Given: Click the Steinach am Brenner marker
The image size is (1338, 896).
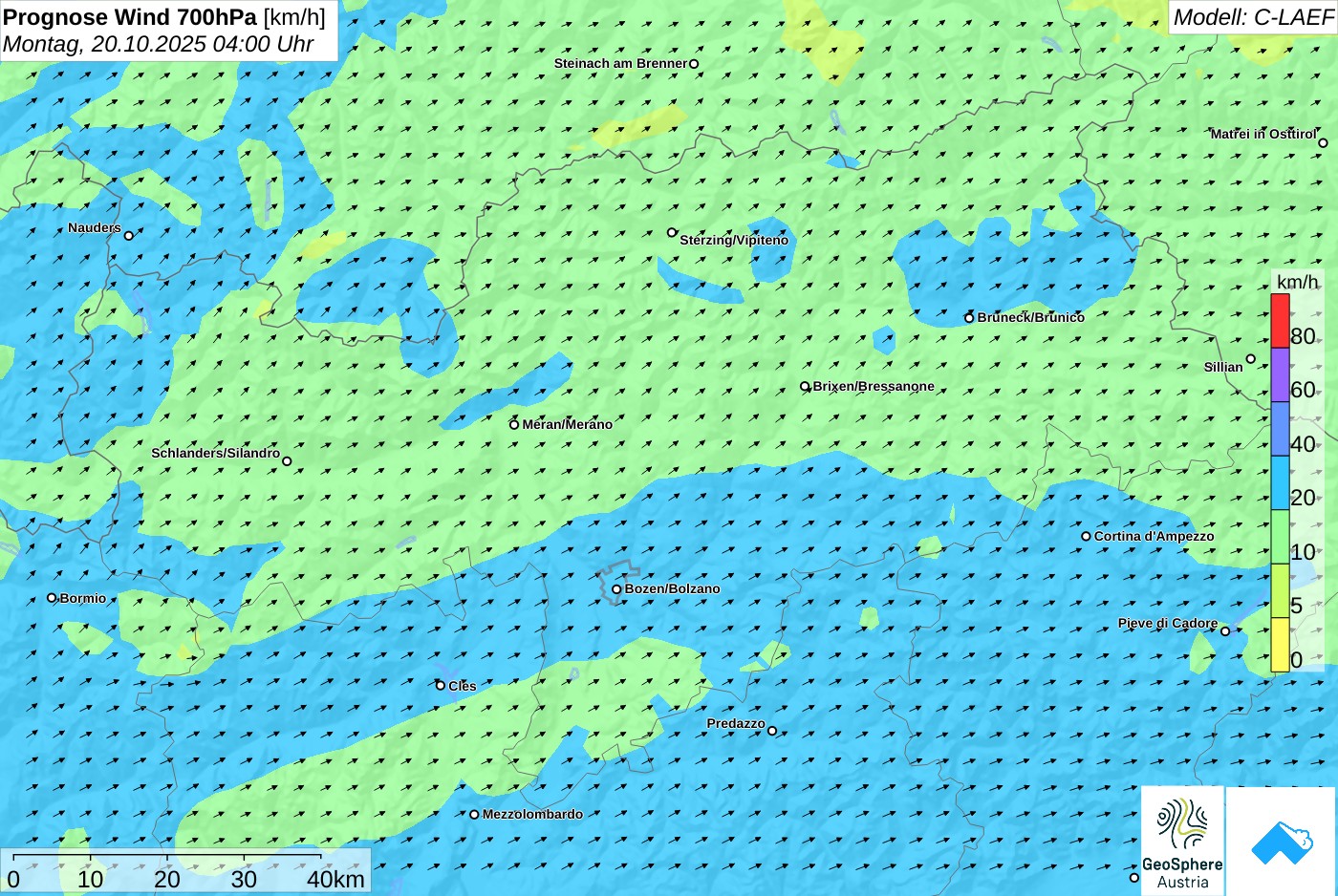Looking at the screenshot, I should 695,64.
